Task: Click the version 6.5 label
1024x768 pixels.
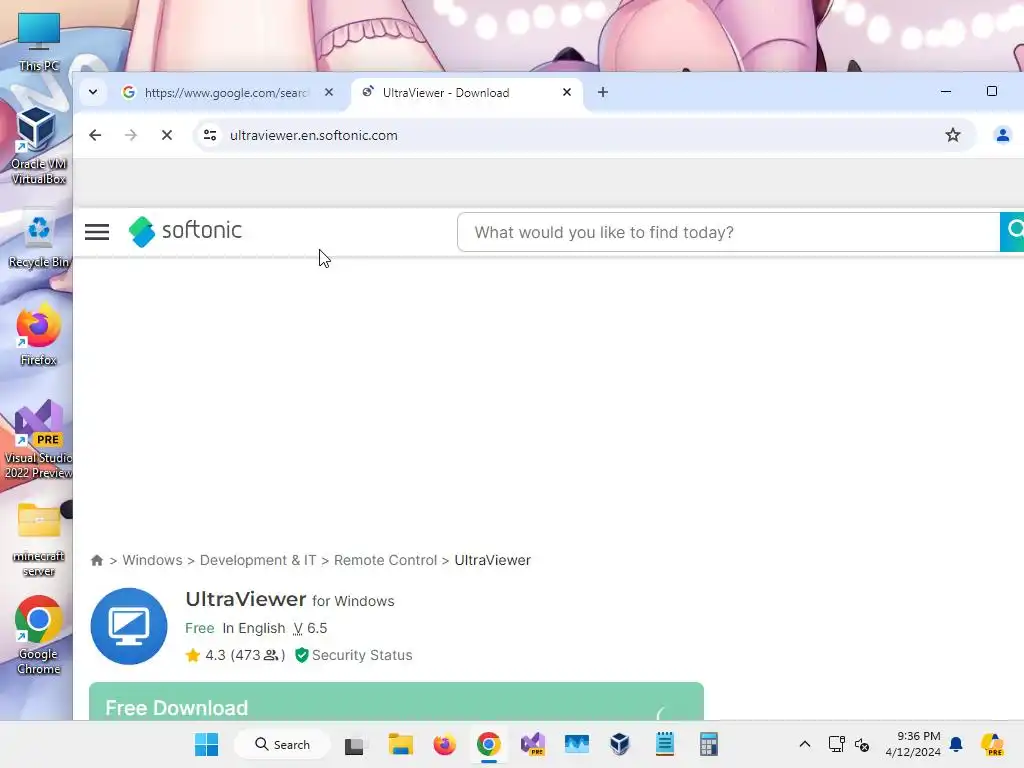Action: [310, 628]
